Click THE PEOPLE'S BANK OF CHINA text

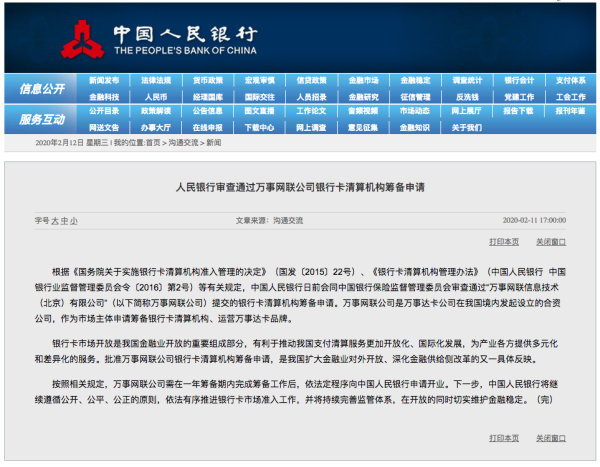pos(186,51)
